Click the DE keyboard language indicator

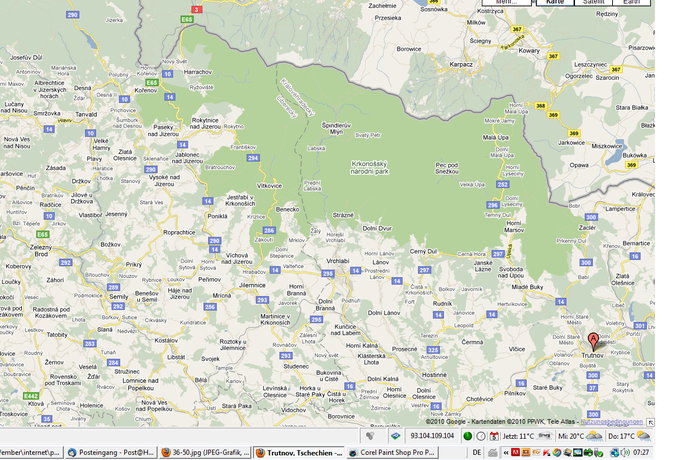click(477, 452)
